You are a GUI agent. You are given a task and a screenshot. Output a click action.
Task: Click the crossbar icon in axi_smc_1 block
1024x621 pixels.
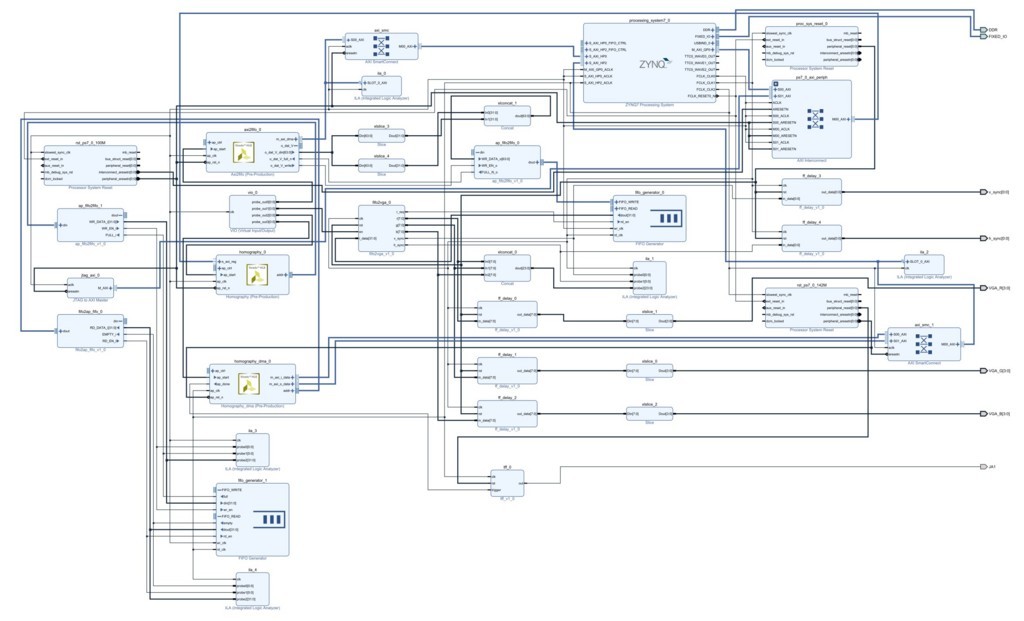[x=924, y=343]
